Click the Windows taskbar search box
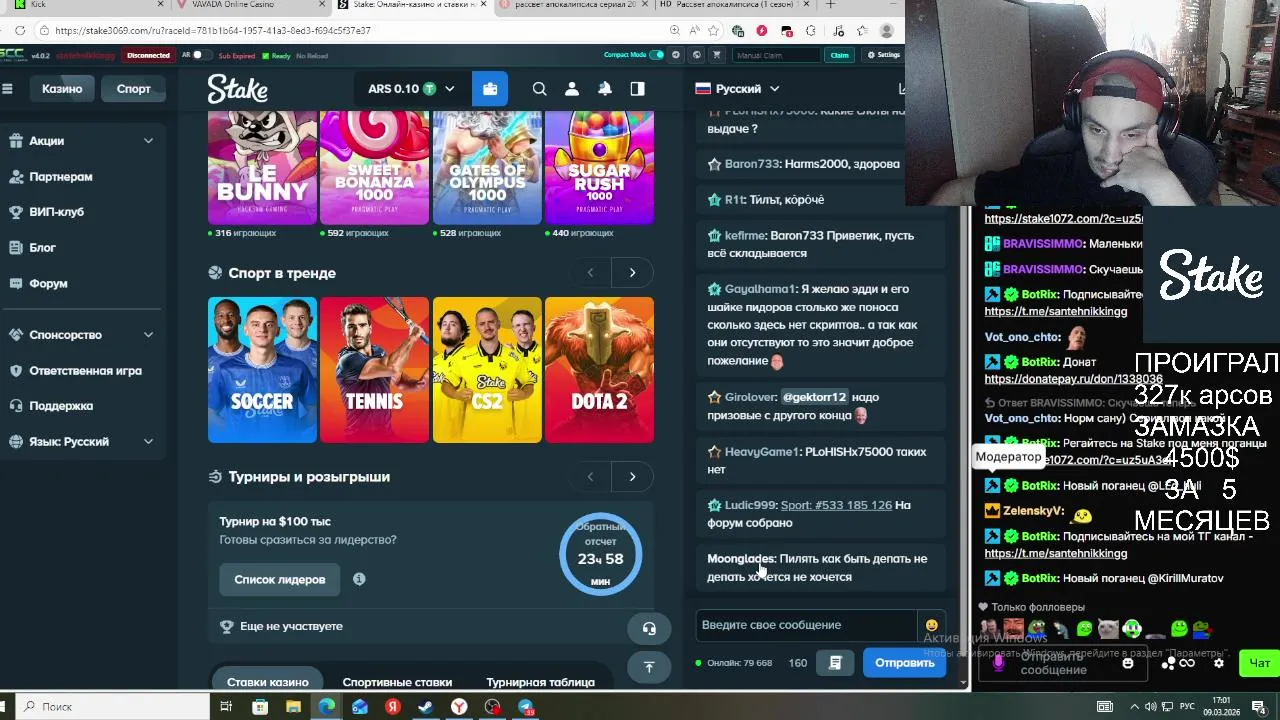Screen dimensions: 1280x720 110,707
